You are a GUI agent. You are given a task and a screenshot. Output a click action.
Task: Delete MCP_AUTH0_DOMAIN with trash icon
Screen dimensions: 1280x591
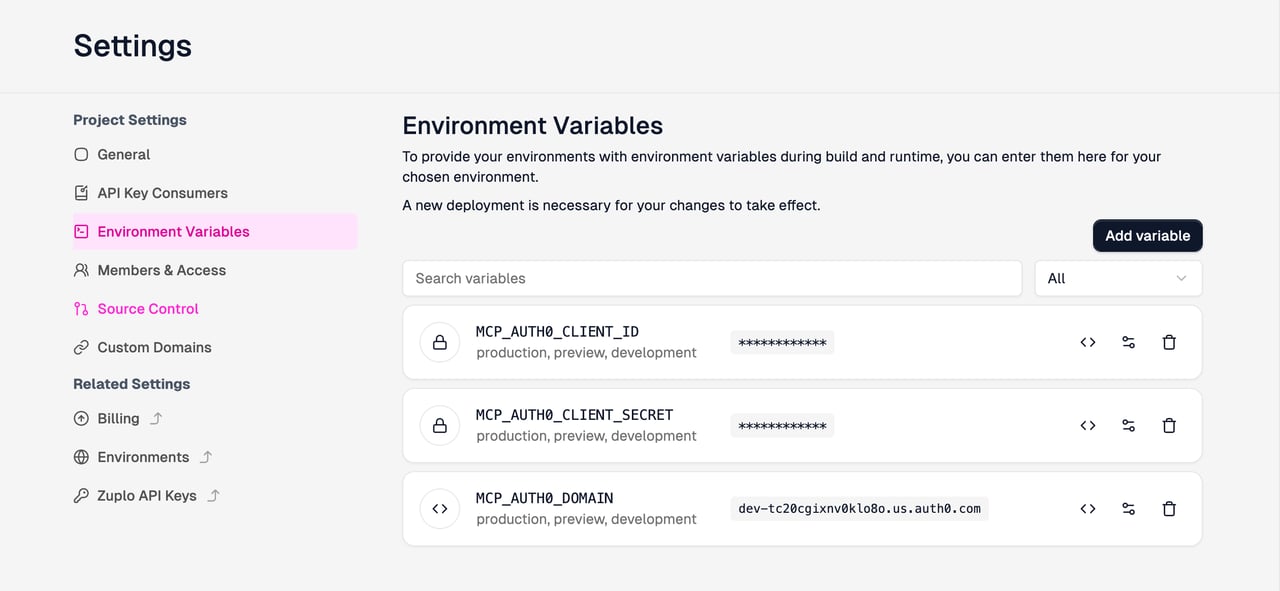1169,508
